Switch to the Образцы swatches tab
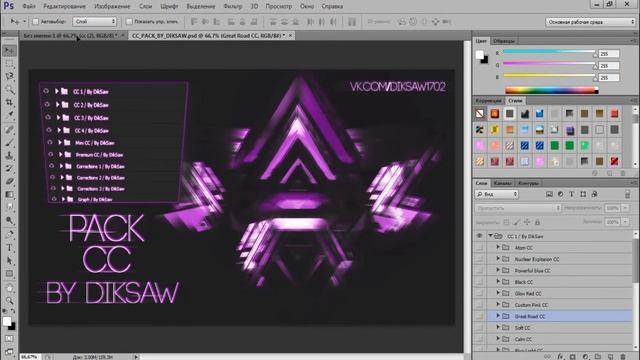This screenshot has width=640, height=360. [504, 41]
